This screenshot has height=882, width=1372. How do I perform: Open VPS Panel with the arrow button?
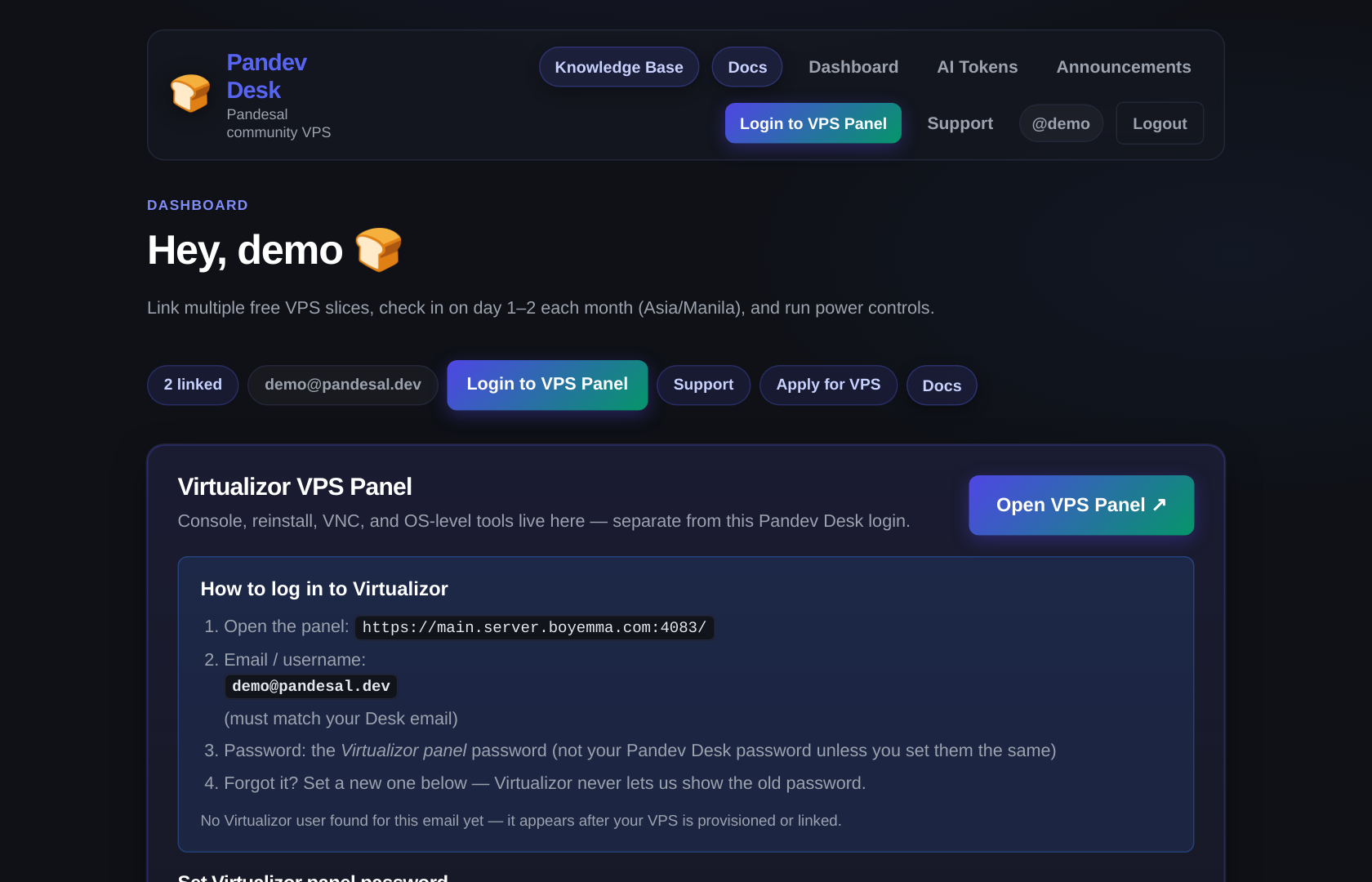1081,506
